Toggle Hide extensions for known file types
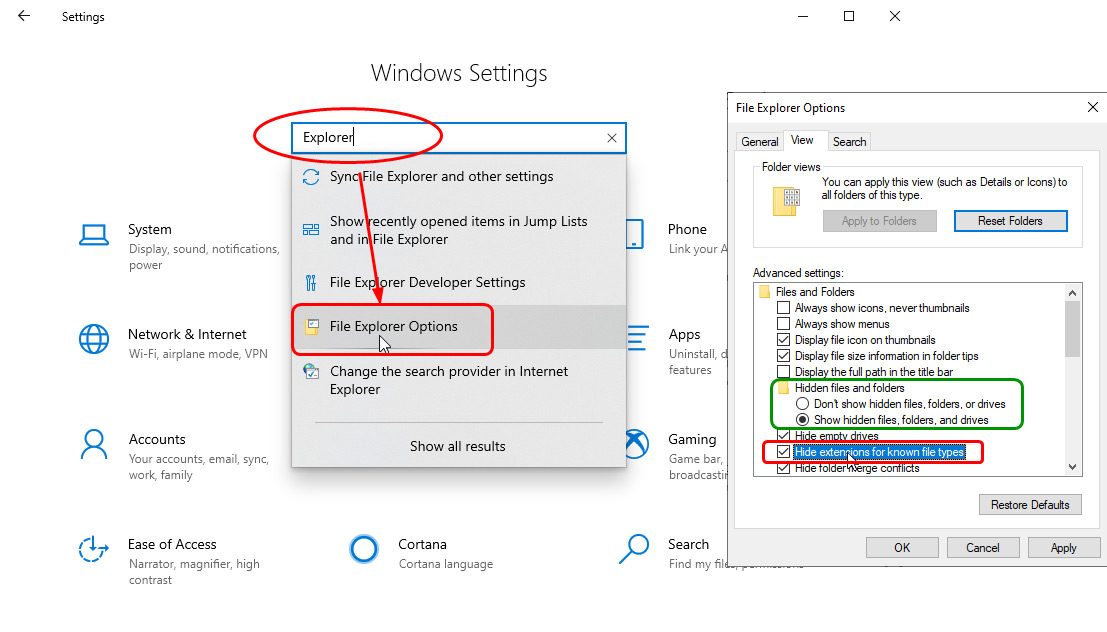1107x632 pixels. click(784, 452)
